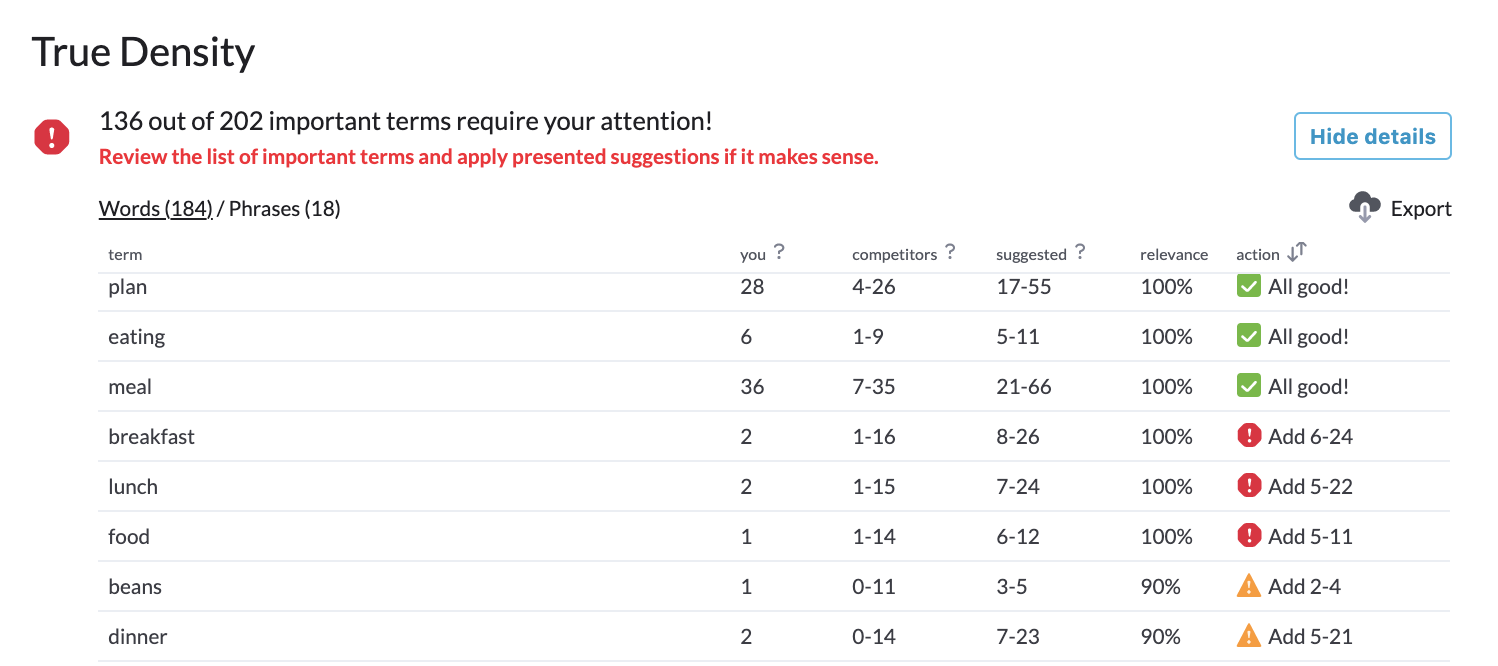Click the help icon next to 'suggested'
The image size is (1498, 666).
pos(1080,253)
